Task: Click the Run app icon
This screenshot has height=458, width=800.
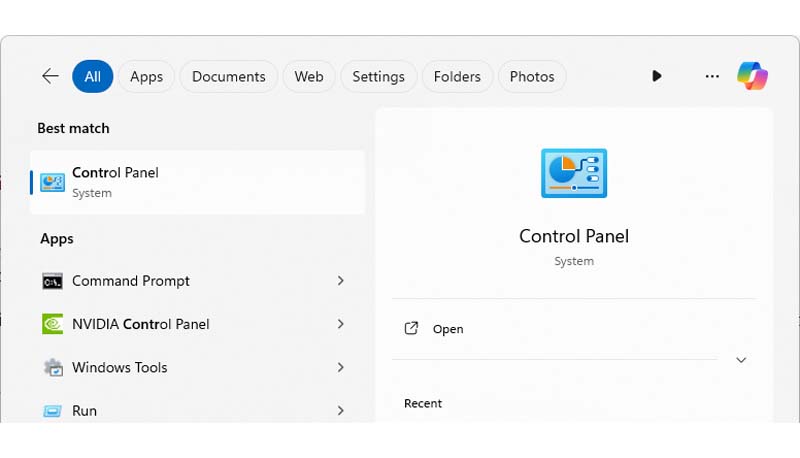Action: [x=53, y=410]
